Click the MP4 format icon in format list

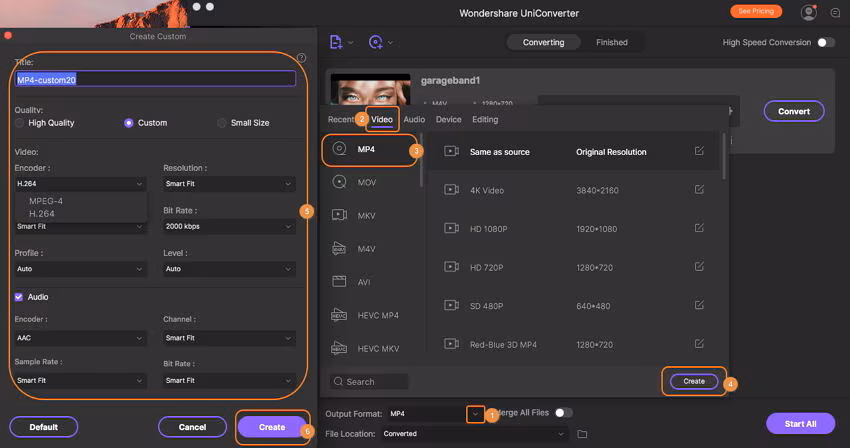[x=339, y=149]
